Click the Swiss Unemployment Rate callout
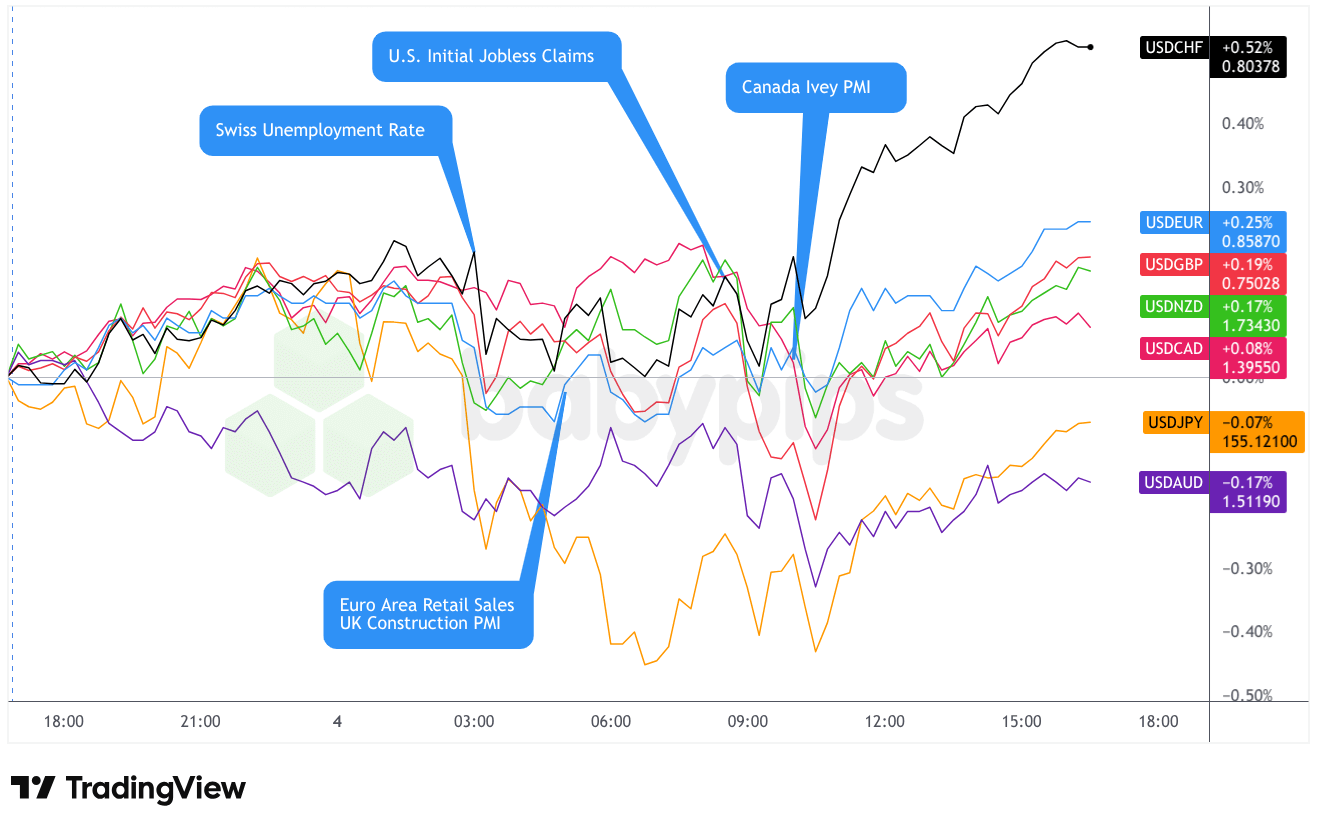The image size is (1324, 832). [x=326, y=130]
